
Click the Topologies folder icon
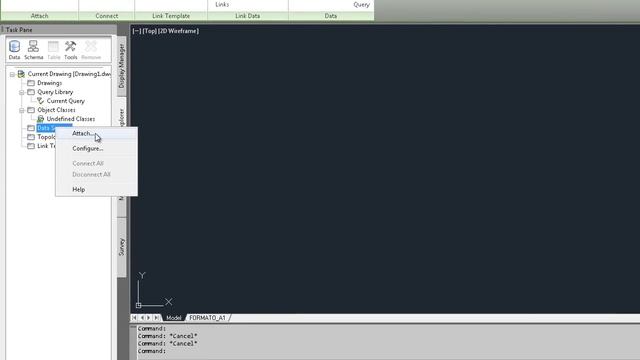coord(31,137)
